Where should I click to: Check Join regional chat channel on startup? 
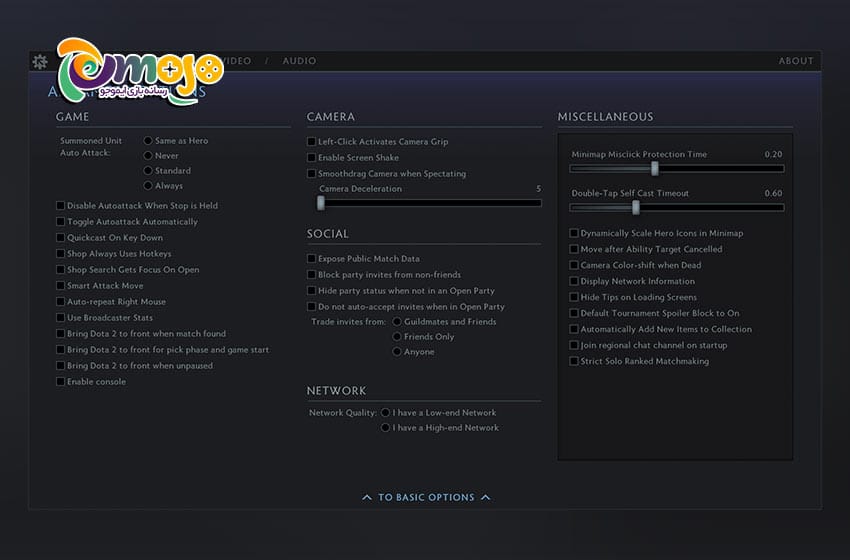tap(574, 345)
